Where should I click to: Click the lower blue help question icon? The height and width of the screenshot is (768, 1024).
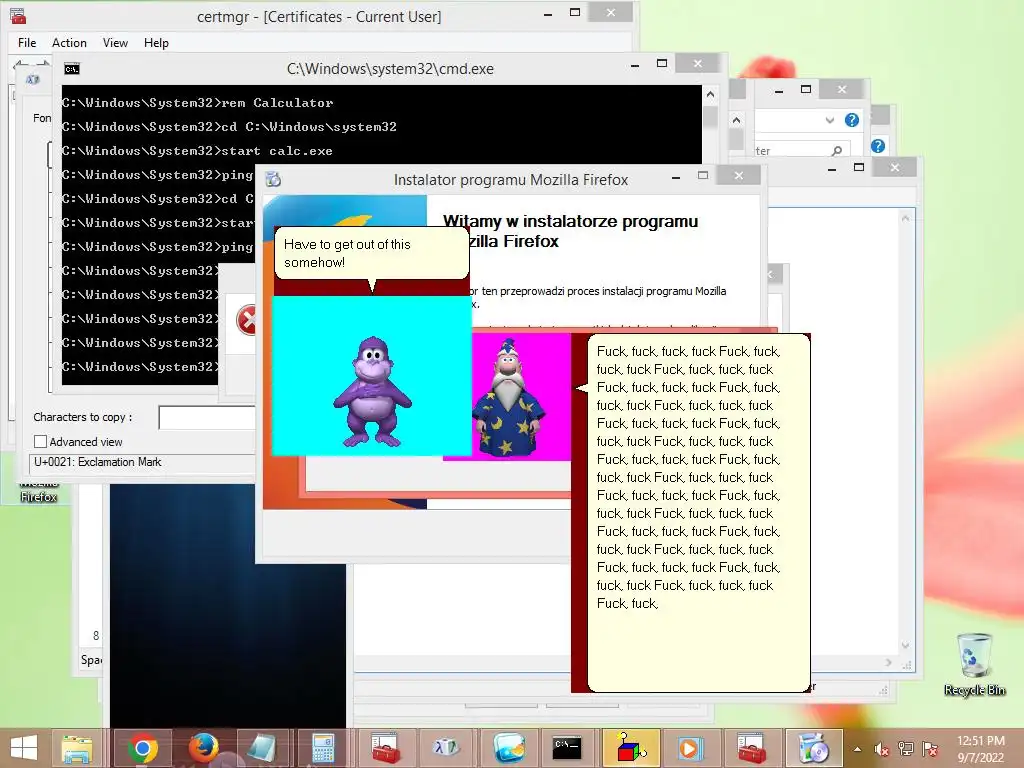(x=878, y=146)
